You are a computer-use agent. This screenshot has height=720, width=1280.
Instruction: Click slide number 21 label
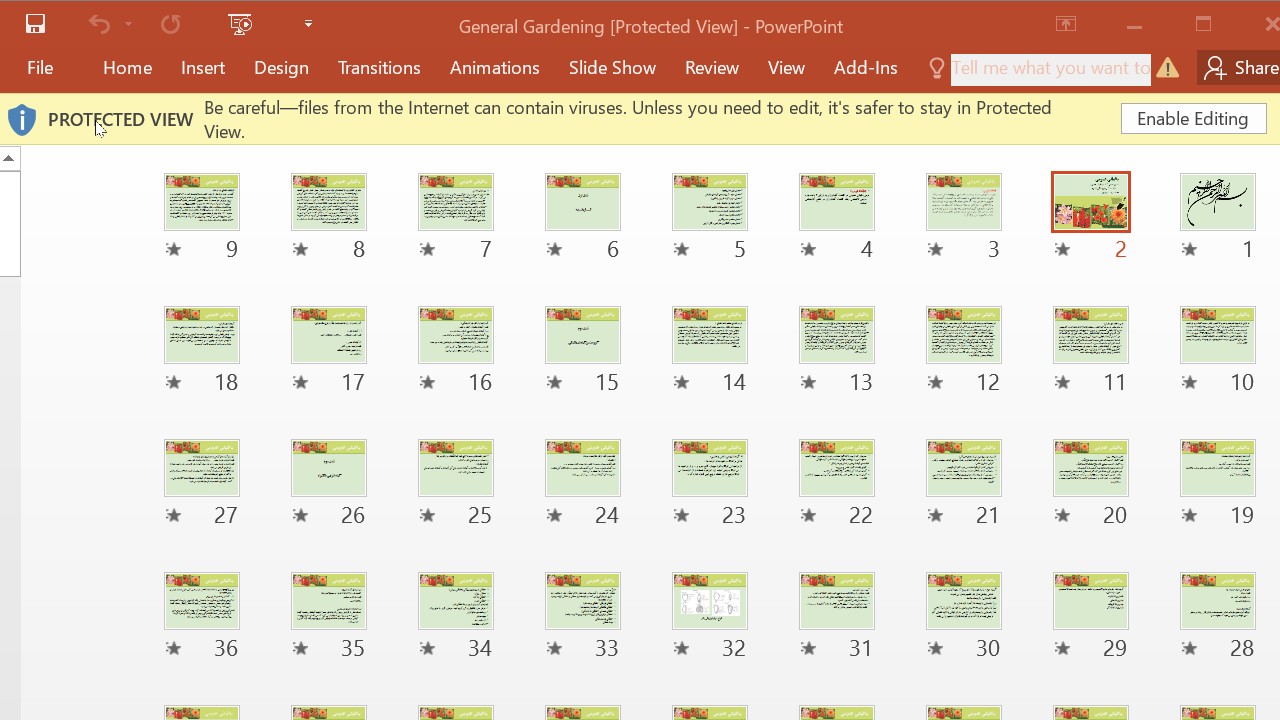[x=988, y=516]
